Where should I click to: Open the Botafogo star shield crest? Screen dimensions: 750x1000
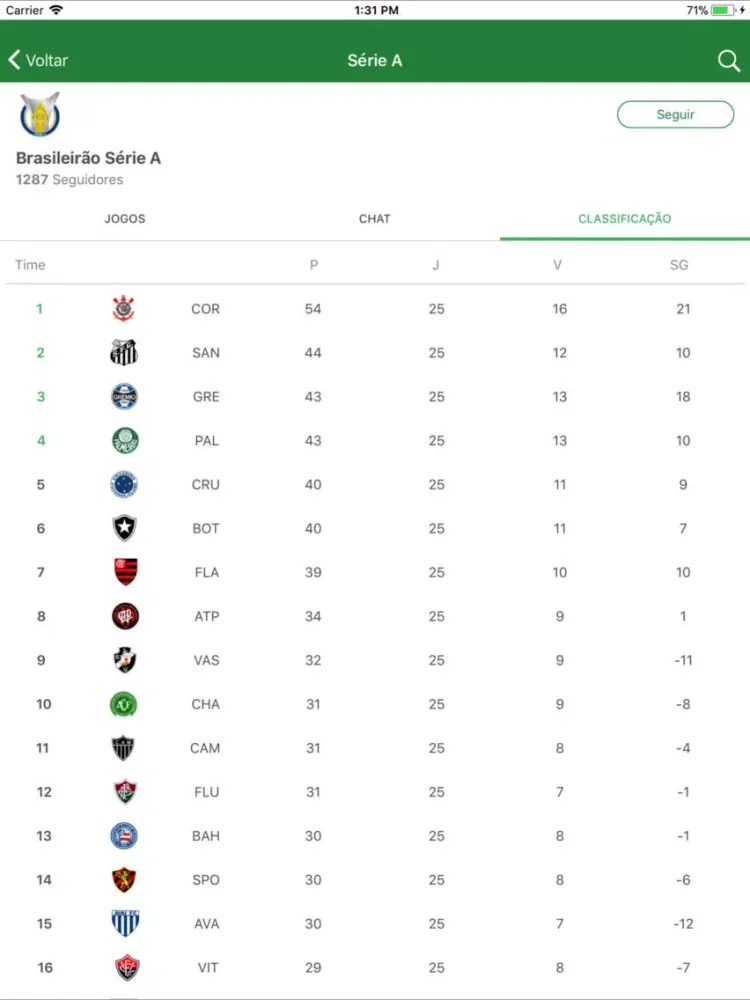click(124, 528)
